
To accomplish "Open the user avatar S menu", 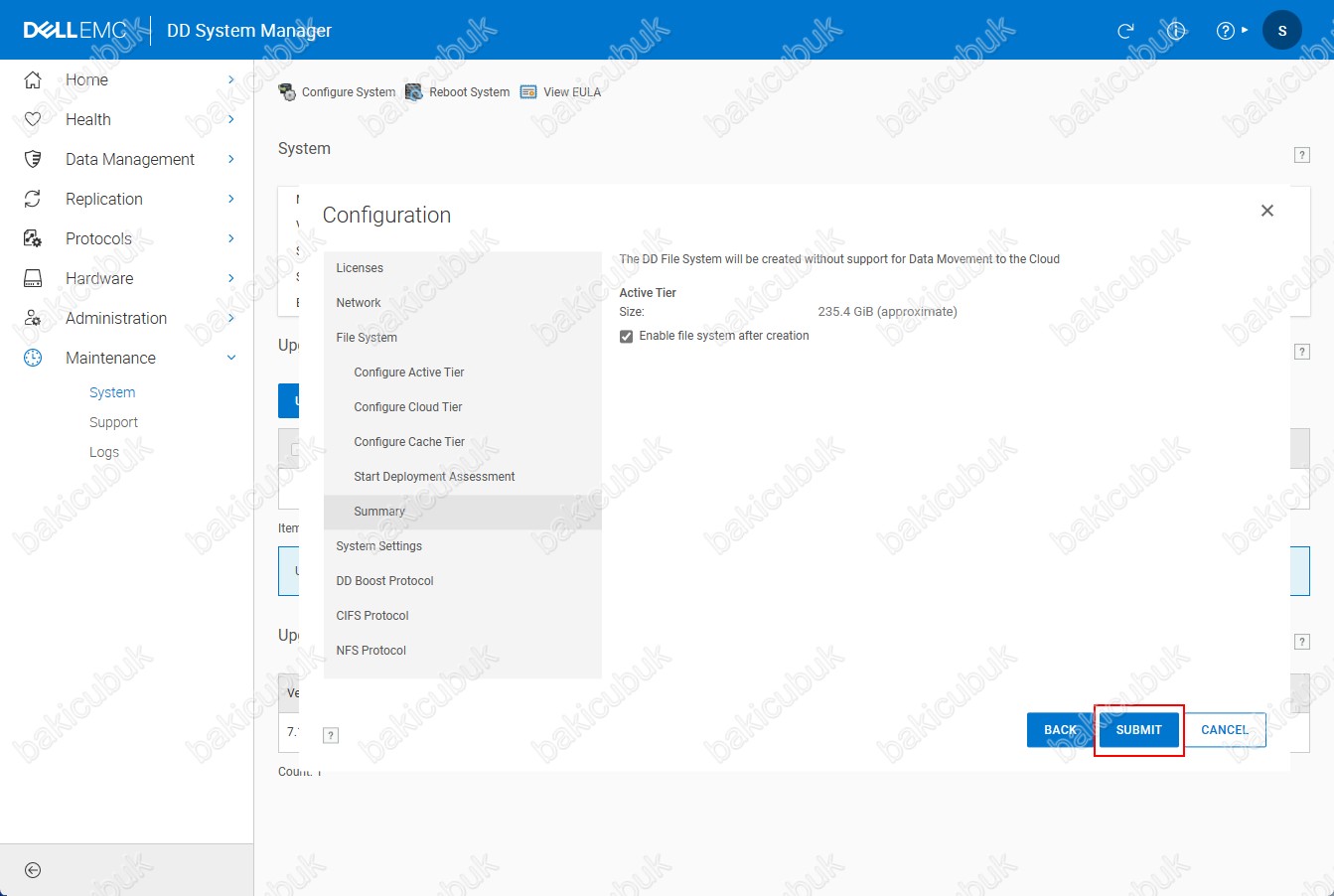I will [x=1281, y=31].
